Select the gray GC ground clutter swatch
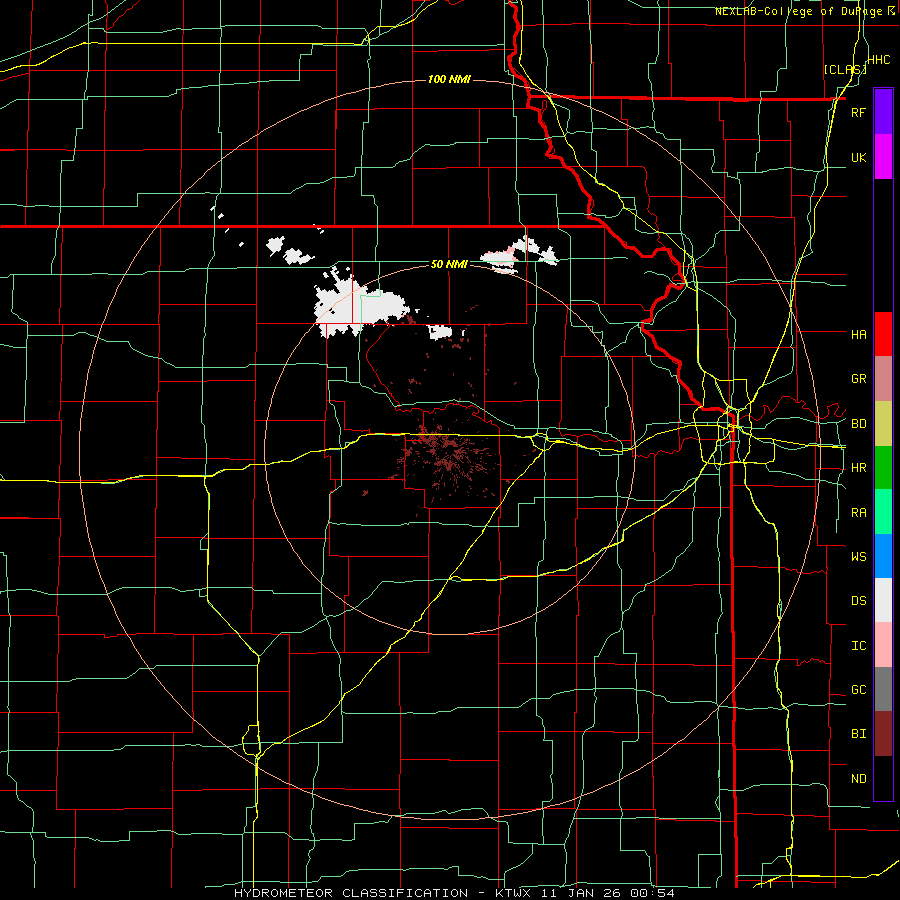The image size is (900, 900). pos(883,689)
